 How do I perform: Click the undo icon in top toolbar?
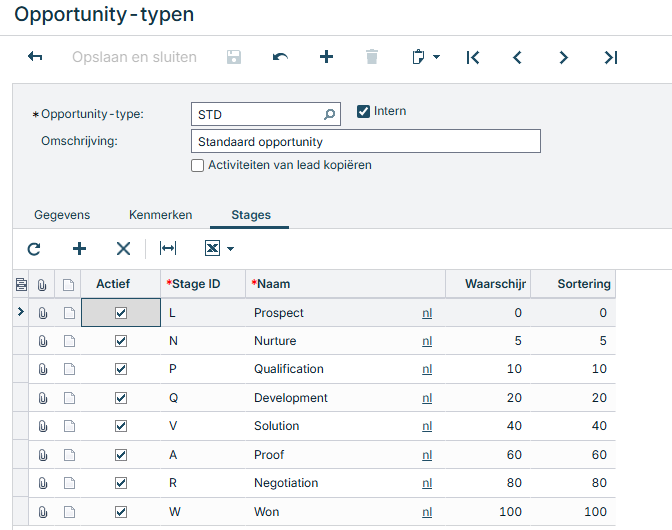click(280, 58)
